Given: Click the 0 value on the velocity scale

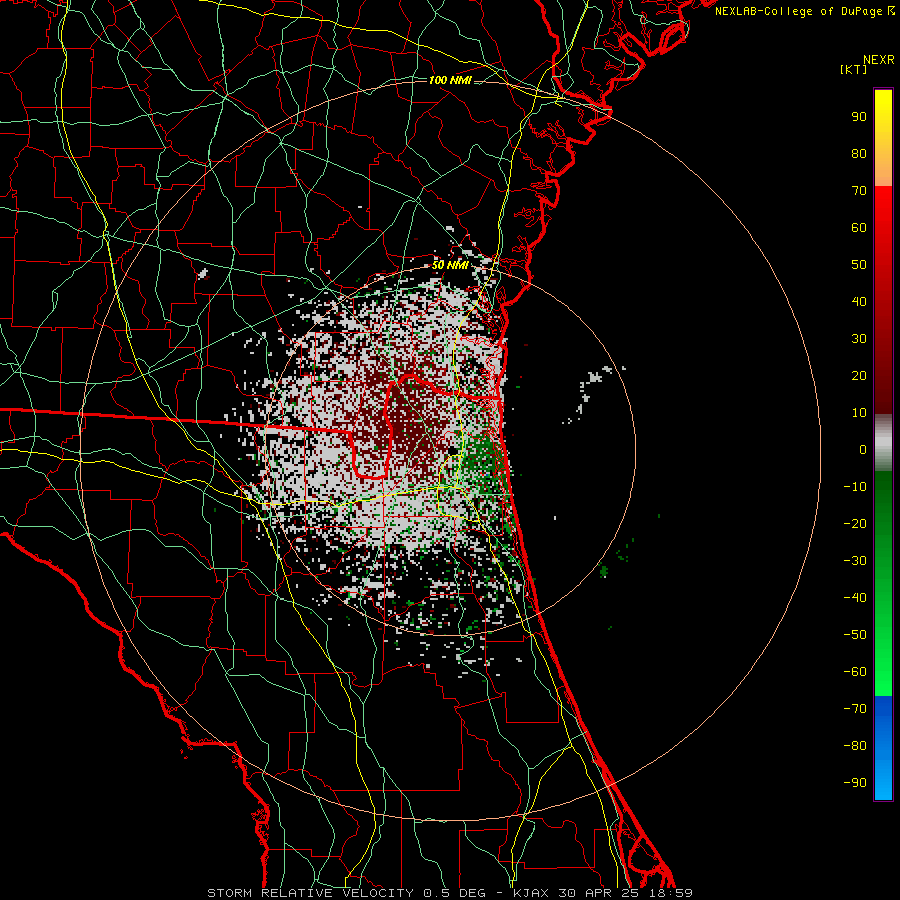Looking at the screenshot, I should (x=863, y=450).
